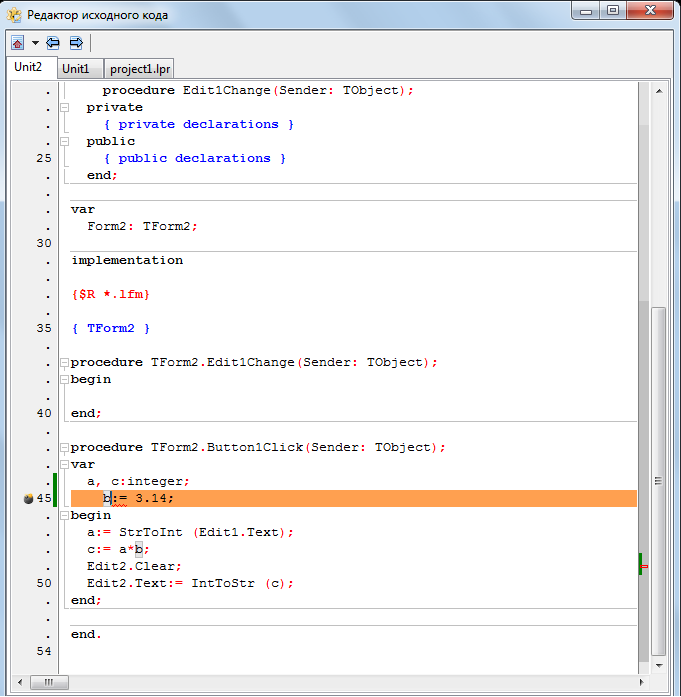Viewport: 681px width, 697px height.
Task: Collapse the var block in Button1Click
Action: point(65,464)
